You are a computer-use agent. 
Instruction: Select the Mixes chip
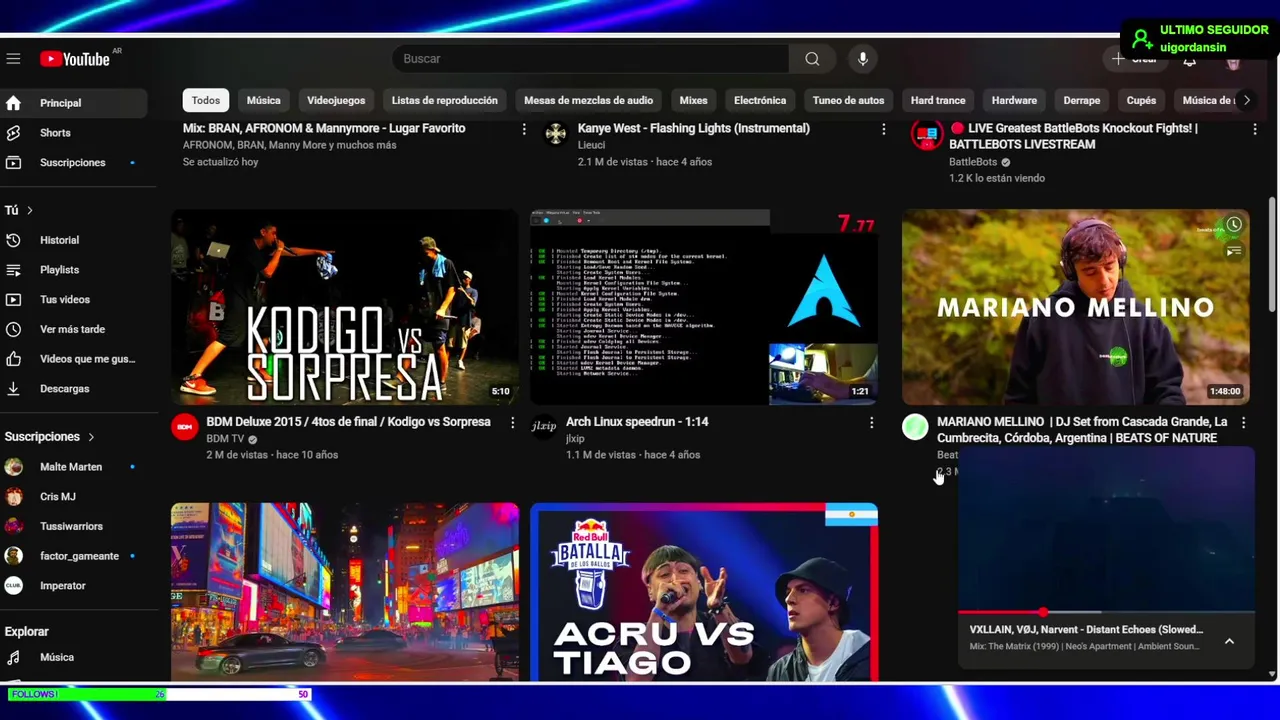693,100
